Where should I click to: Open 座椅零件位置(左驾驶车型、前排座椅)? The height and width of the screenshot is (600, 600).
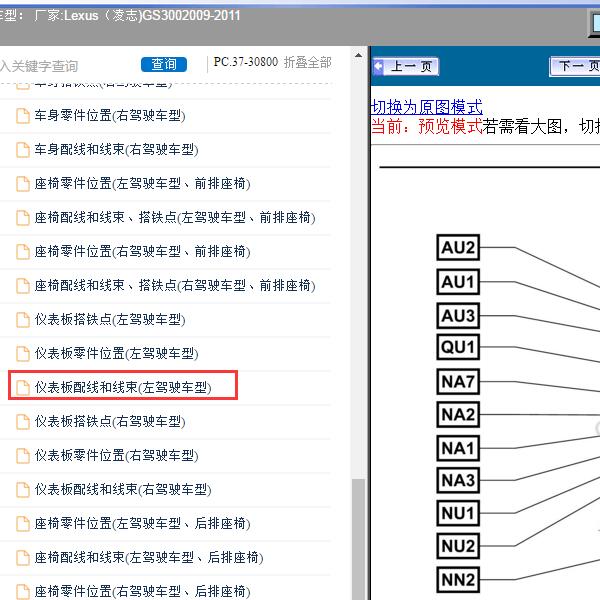[x=142, y=184]
